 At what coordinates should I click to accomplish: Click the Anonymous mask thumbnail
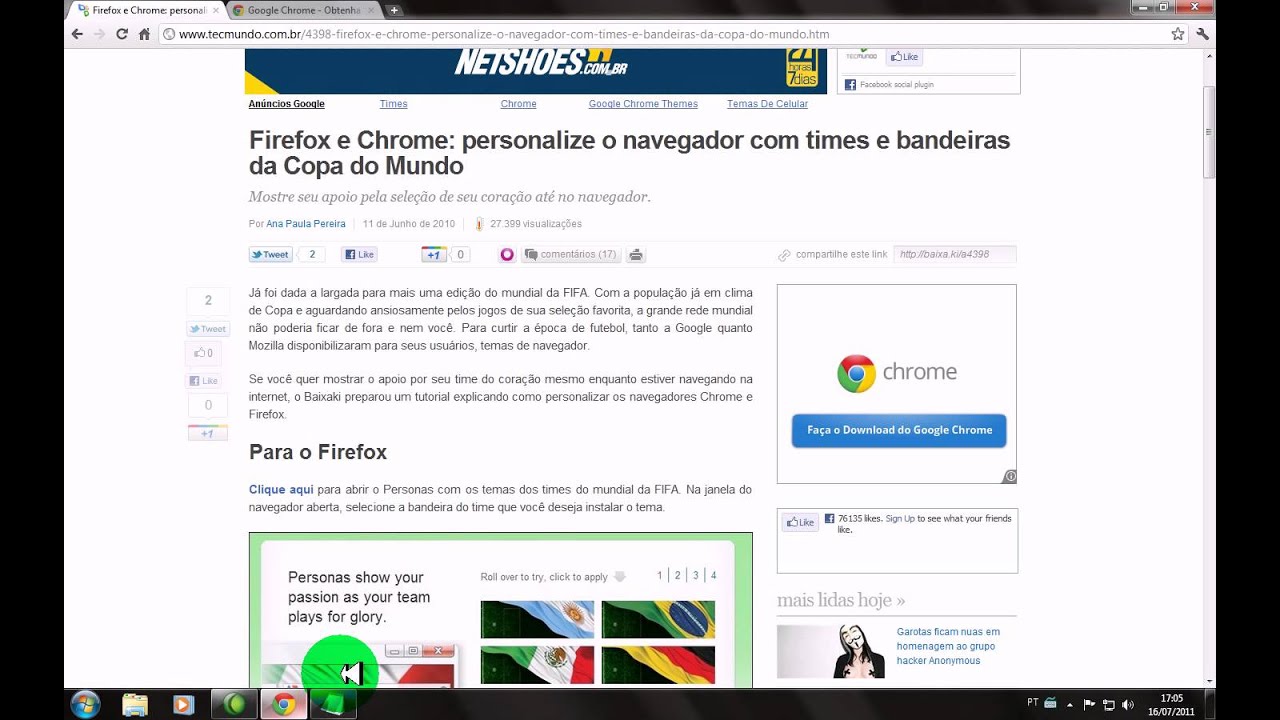[831, 652]
